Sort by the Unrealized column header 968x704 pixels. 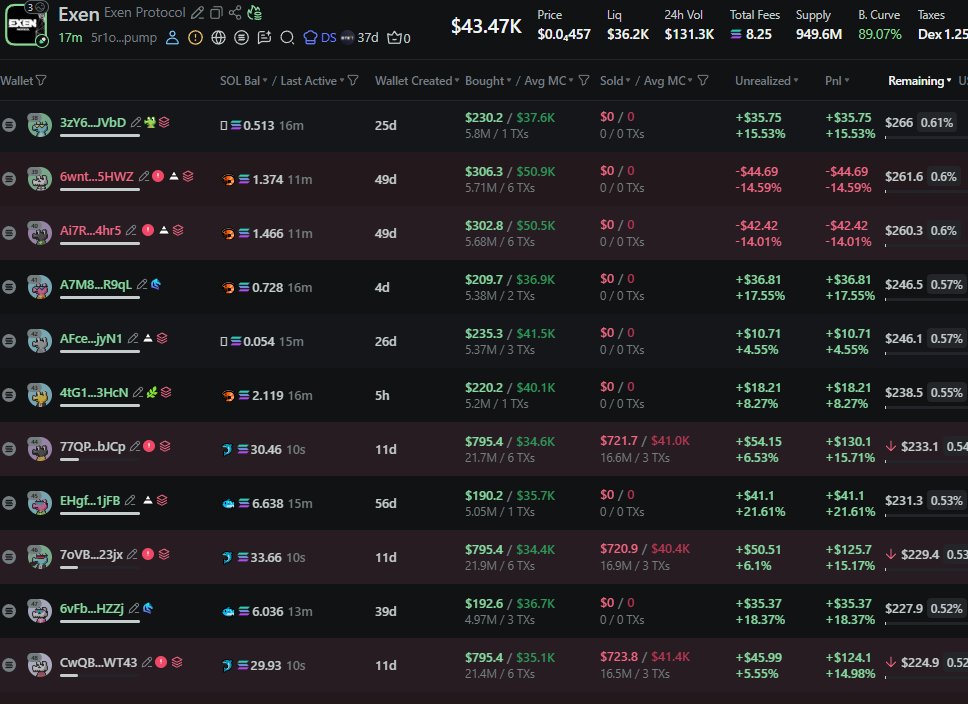pyautogui.click(x=766, y=81)
